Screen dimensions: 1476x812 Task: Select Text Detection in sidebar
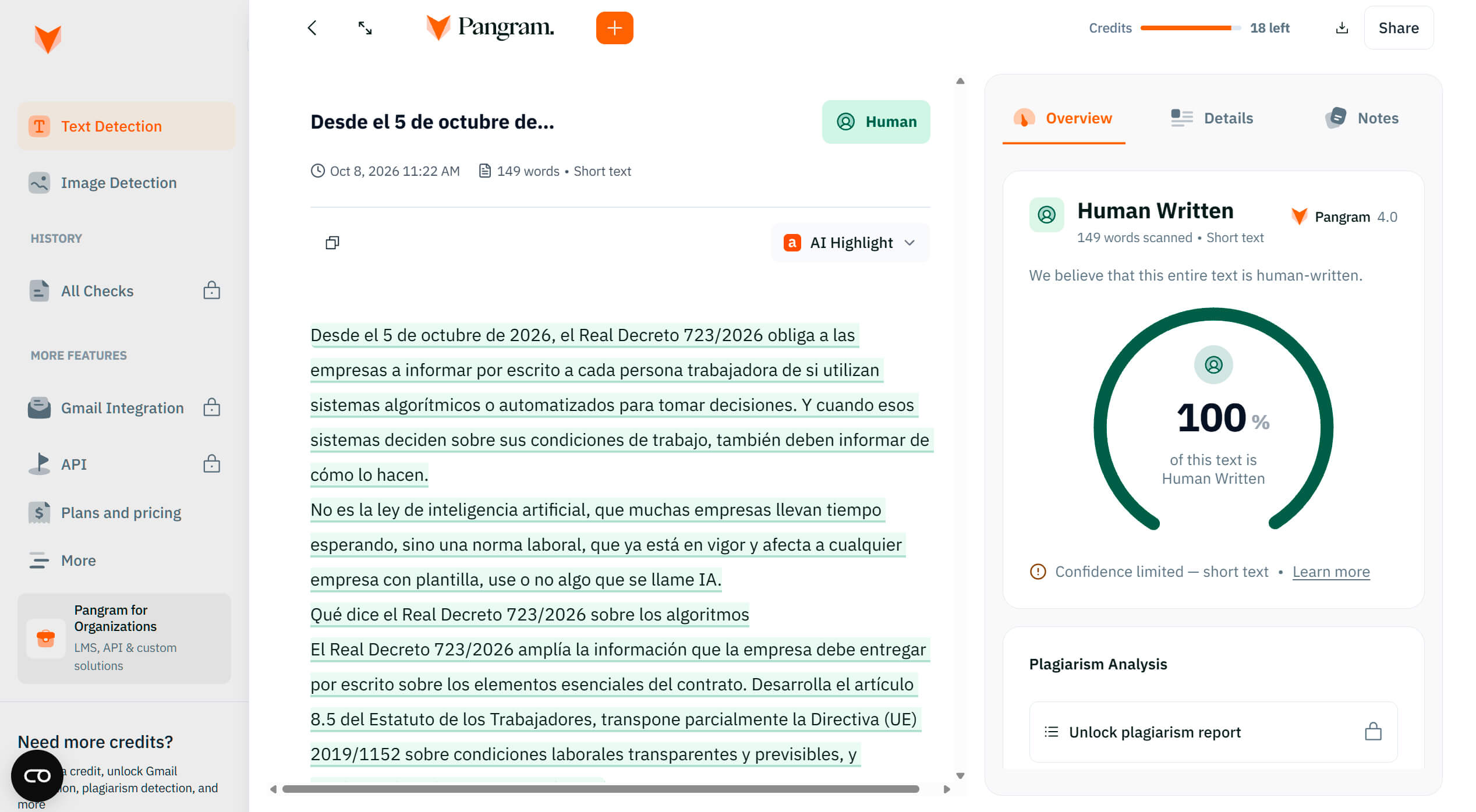126,126
